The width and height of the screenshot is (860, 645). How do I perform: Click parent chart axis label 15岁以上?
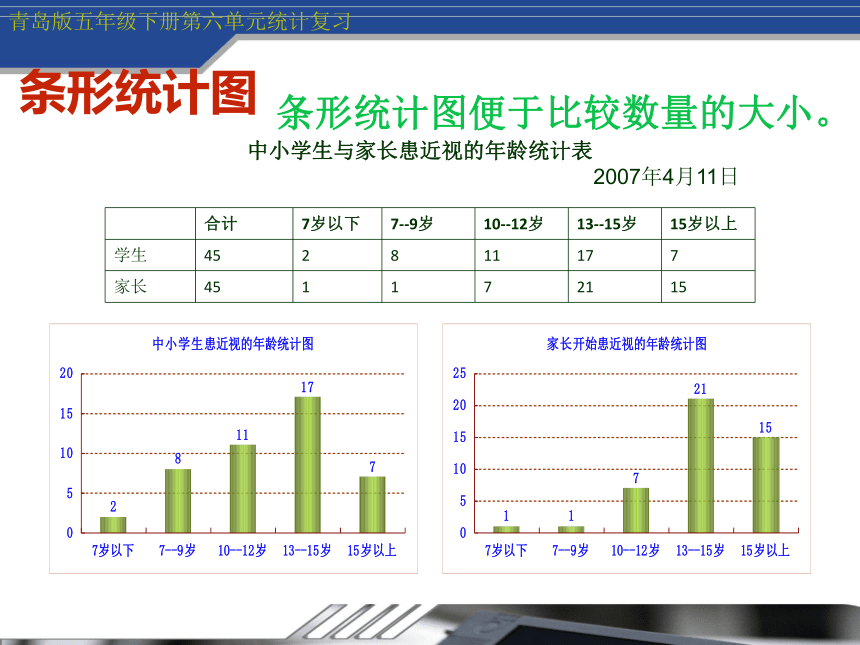[x=765, y=550]
